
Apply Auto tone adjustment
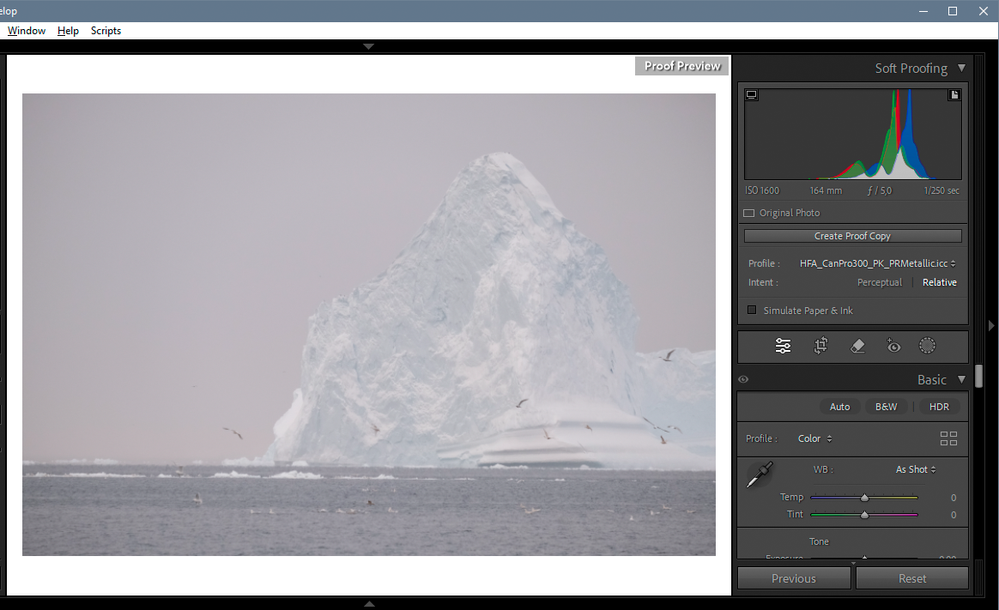pos(840,407)
